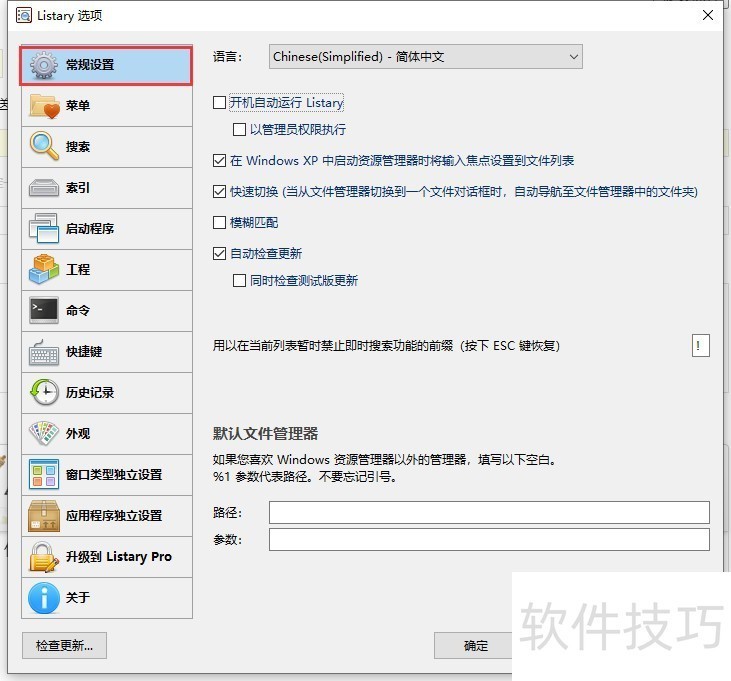Screen dimensions: 731x681
Task: Click the padlock icon for Listary Pro upgrade
Action: 44,557
